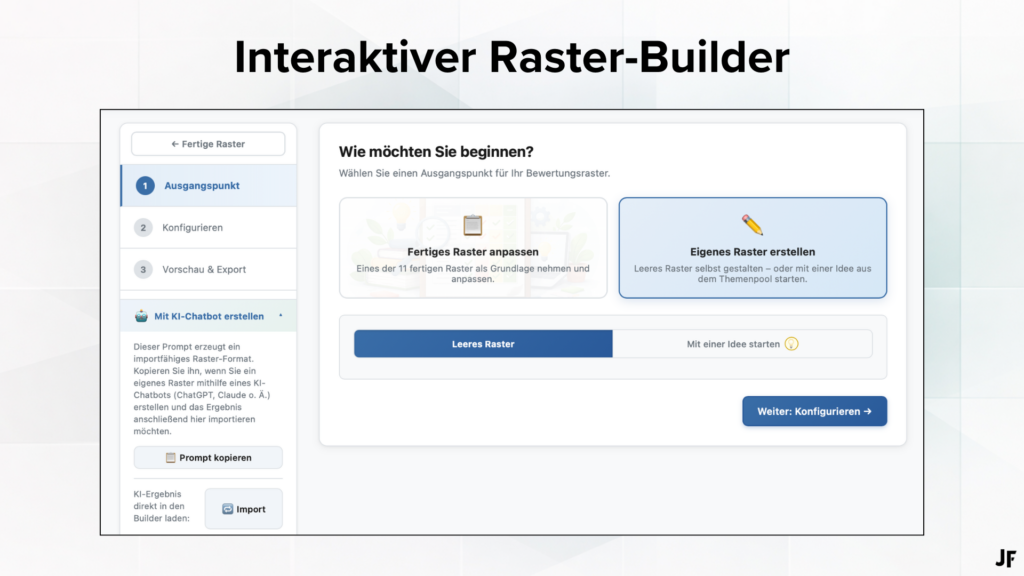This screenshot has height=576, width=1024.
Task: Click the clipboard icon in Fertiges Raster anpassen card
Action: [x=472, y=225]
